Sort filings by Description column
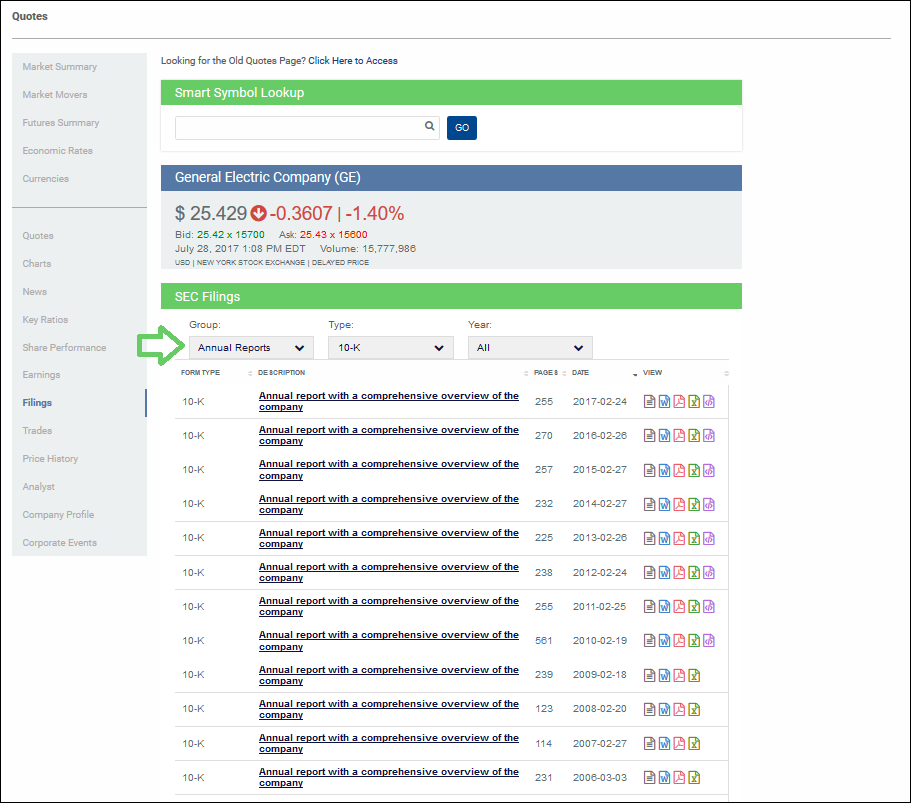This screenshot has width=911, height=803. click(x=281, y=372)
